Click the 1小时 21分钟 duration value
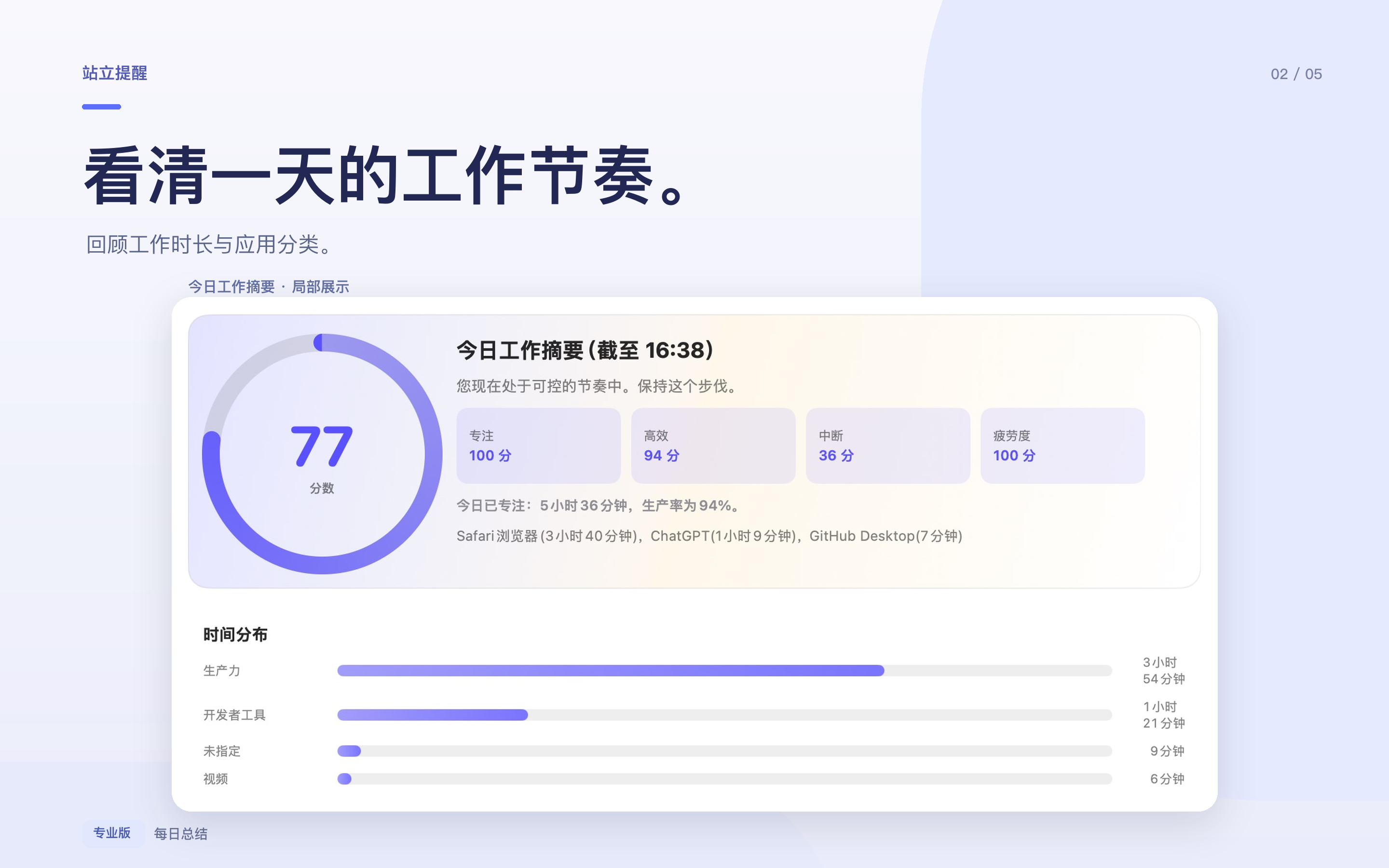 (x=1163, y=715)
